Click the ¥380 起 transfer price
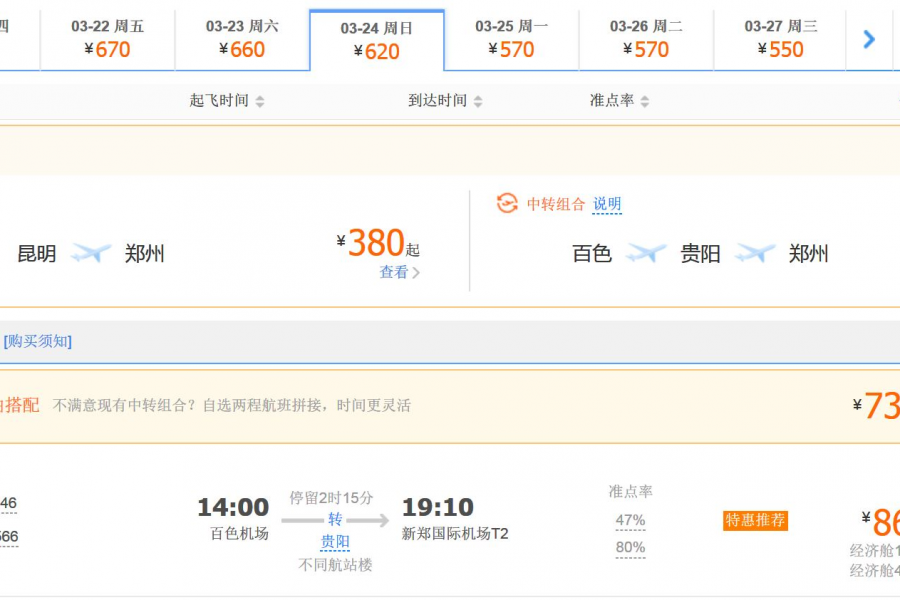 [378, 243]
